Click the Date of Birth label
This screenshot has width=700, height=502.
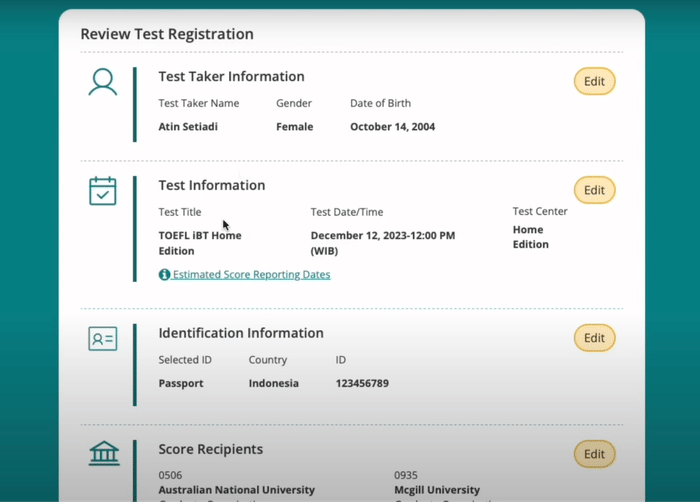point(380,103)
